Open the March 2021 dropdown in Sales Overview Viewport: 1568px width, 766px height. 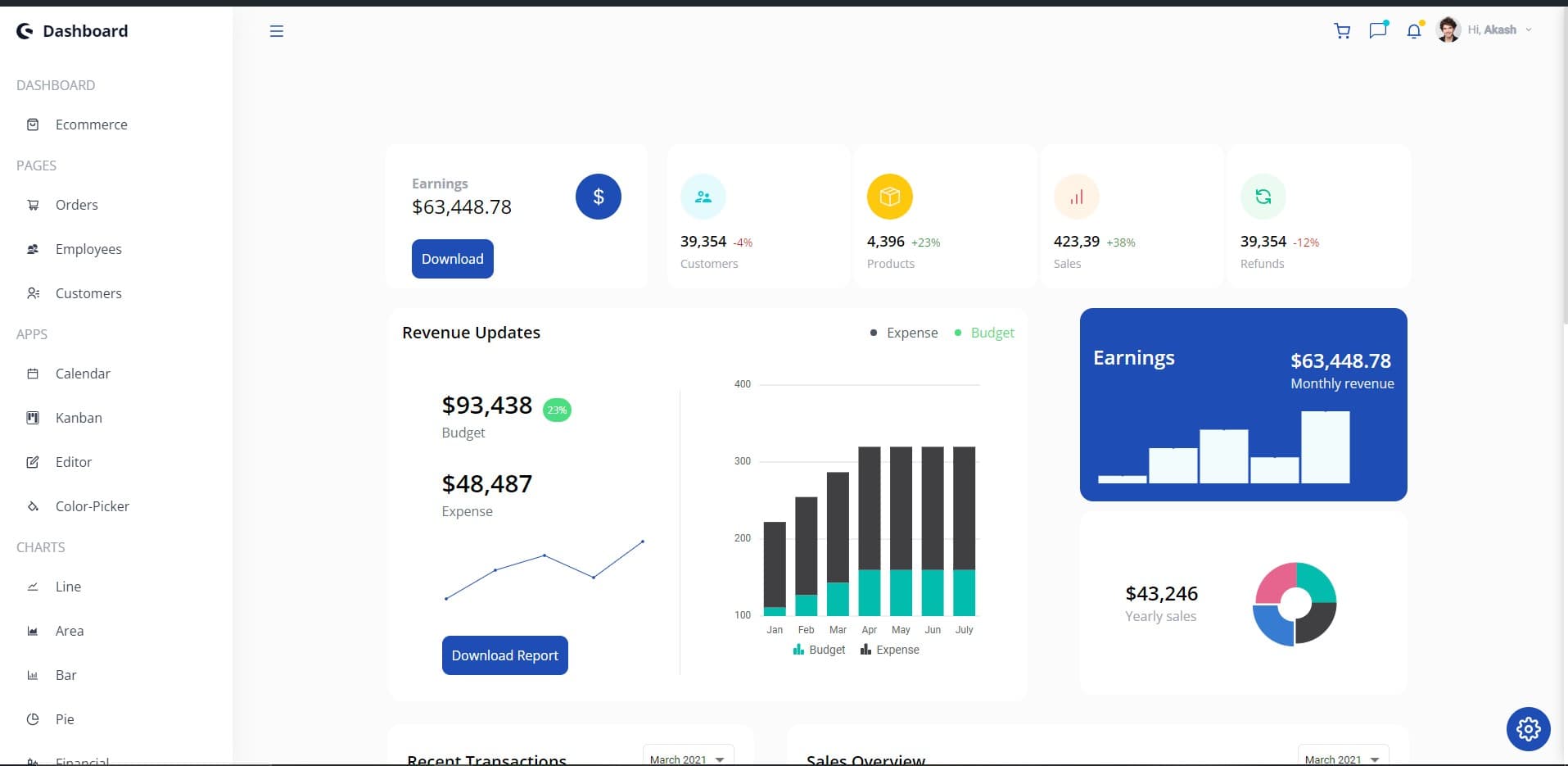[x=1341, y=758]
